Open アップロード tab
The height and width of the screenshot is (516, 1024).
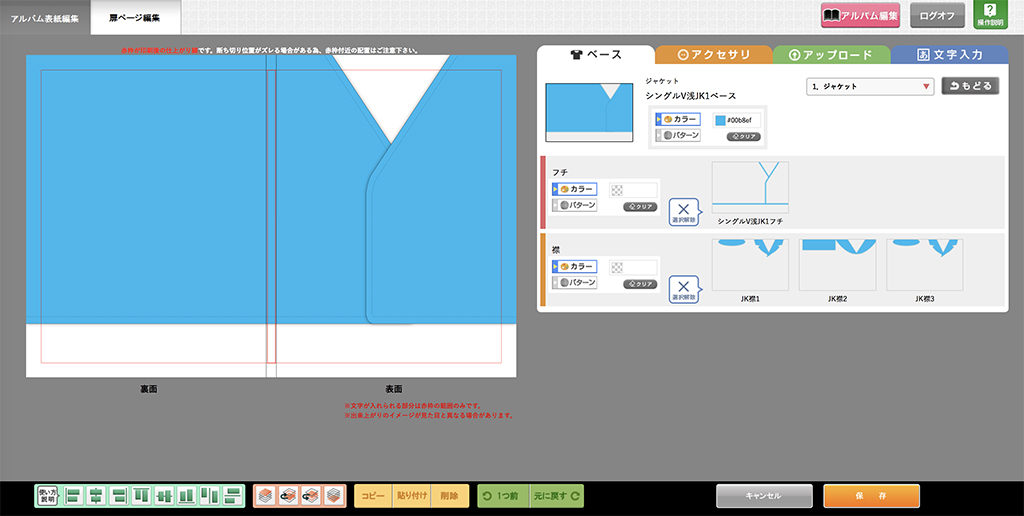(831, 55)
